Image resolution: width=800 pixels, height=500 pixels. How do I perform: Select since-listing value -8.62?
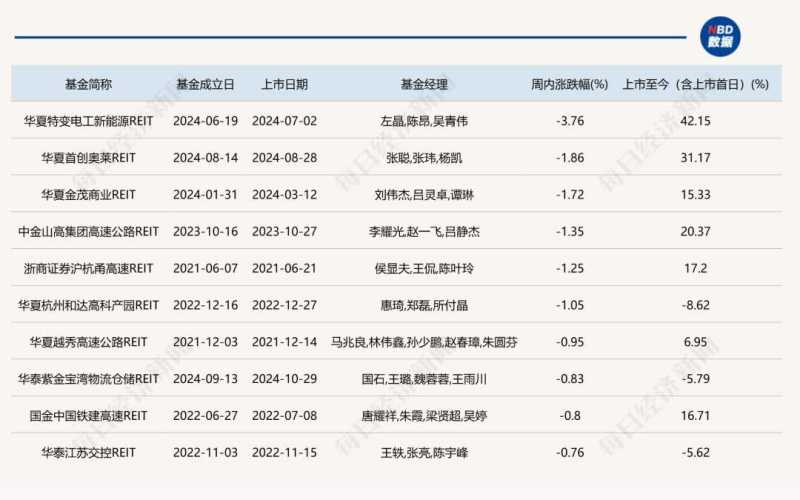(x=695, y=305)
